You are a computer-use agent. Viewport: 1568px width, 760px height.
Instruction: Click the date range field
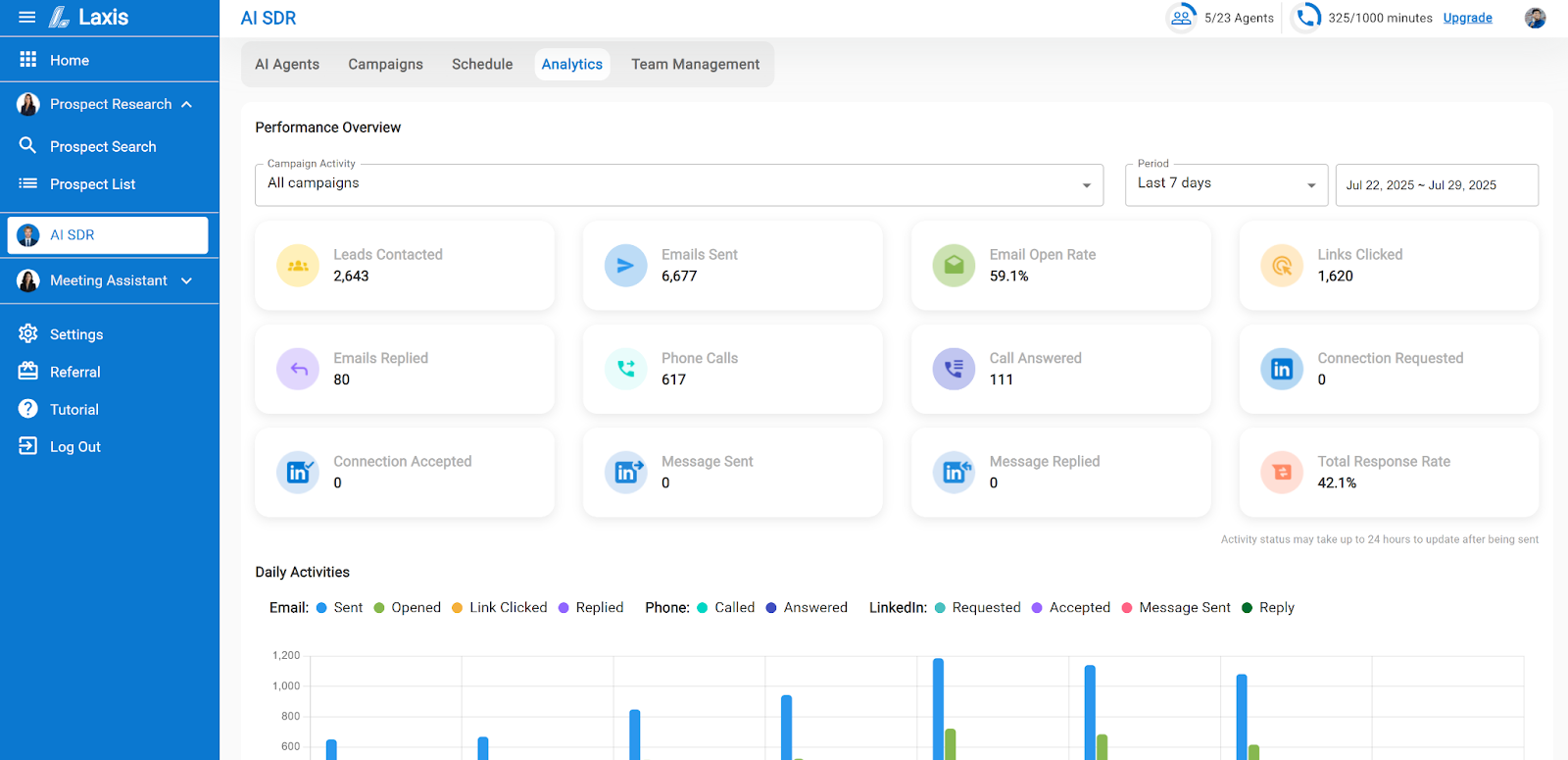coord(1437,184)
